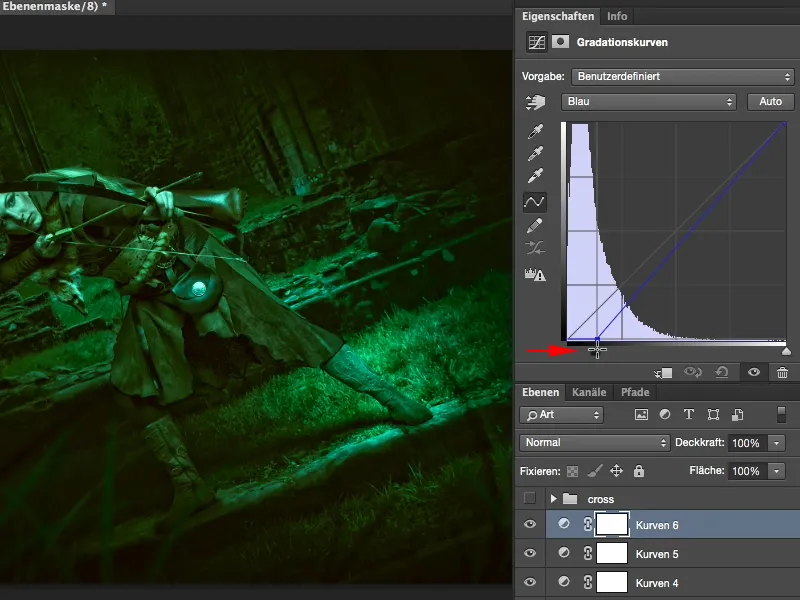The width and height of the screenshot is (800, 600).
Task: Click the white point input slider triangle
Action: (786, 351)
